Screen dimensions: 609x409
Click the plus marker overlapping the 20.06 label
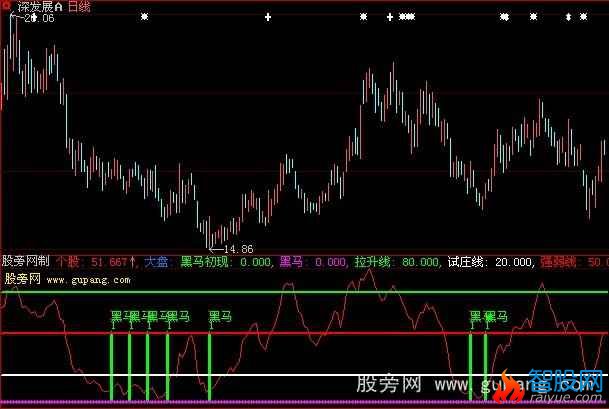34,17
